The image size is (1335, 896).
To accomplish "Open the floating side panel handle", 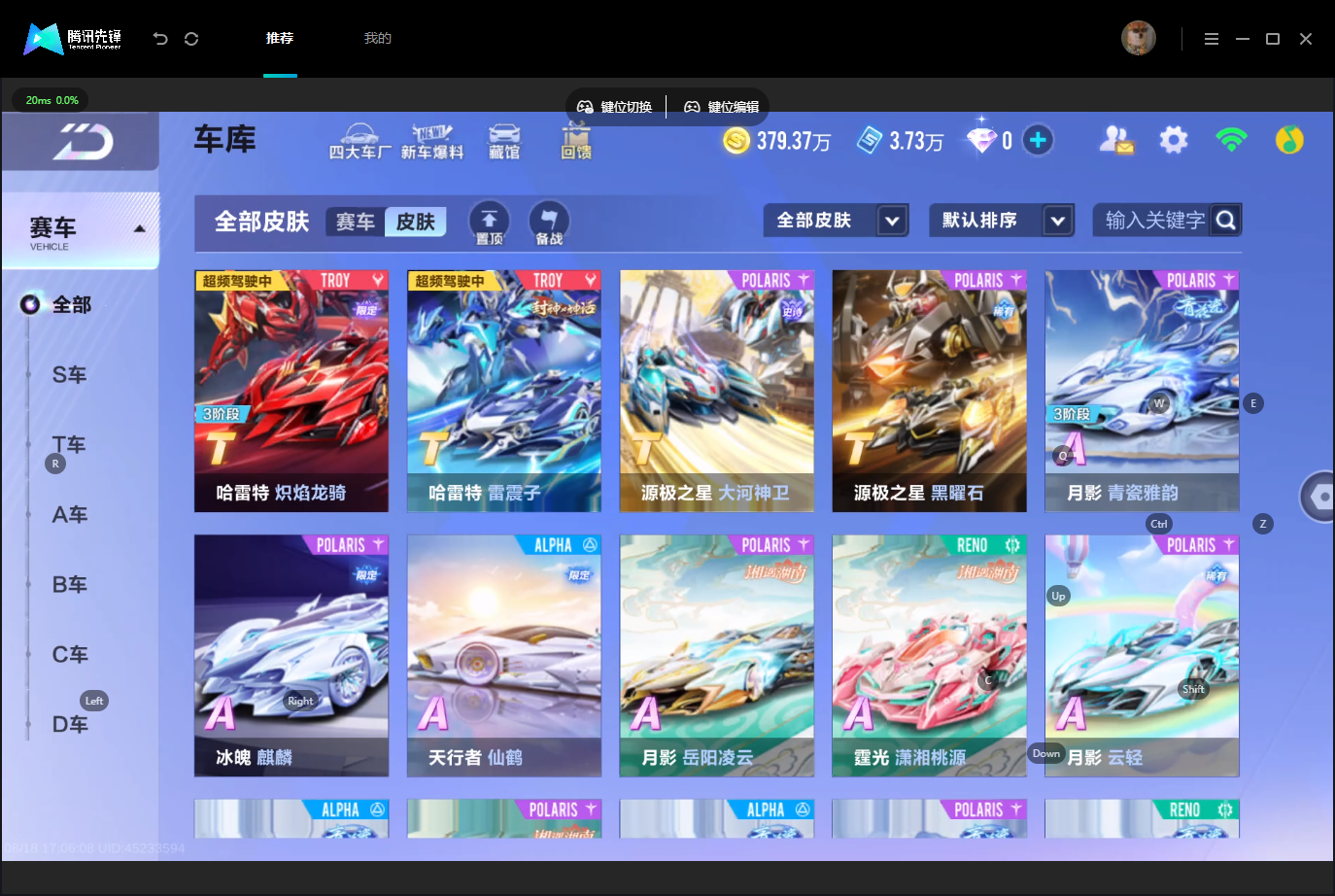I will coord(1318,497).
